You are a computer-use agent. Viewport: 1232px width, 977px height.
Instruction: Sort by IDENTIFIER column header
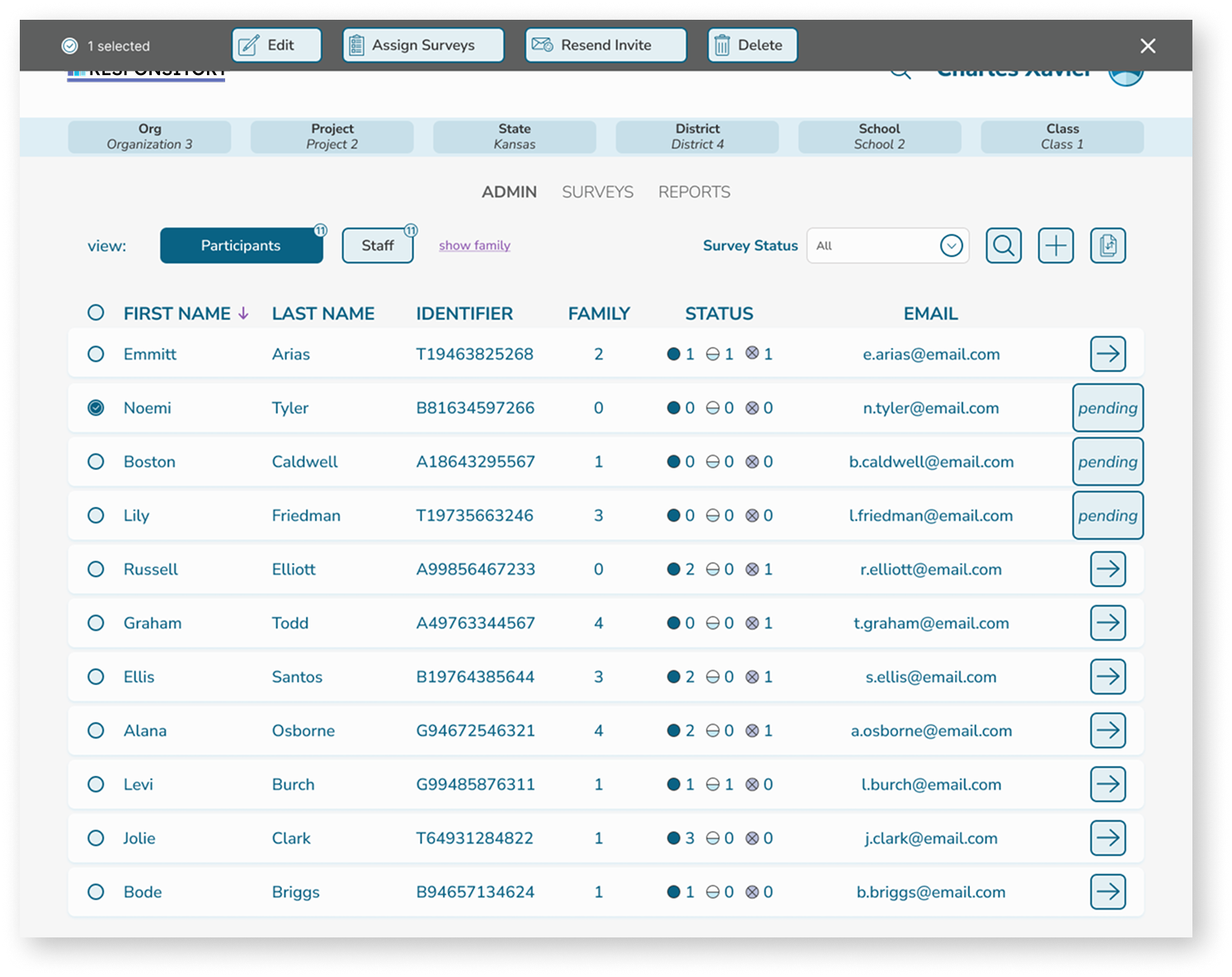click(x=464, y=313)
